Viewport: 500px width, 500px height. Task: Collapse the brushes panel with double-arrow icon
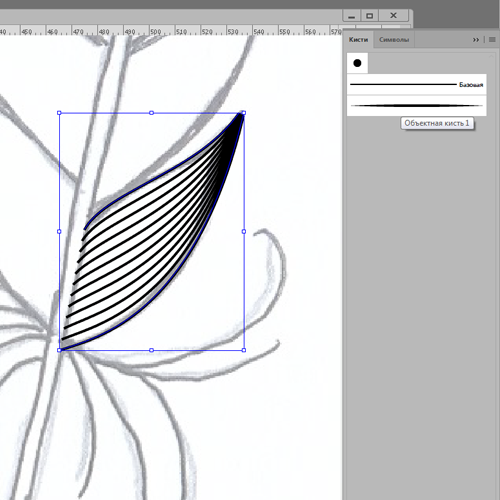[x=476, y=40]
